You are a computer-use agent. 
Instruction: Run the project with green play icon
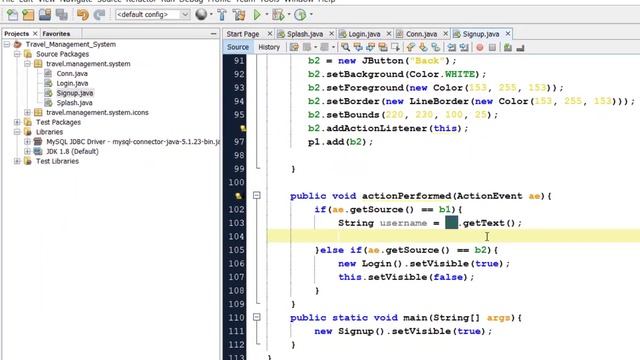coord(257,15)
